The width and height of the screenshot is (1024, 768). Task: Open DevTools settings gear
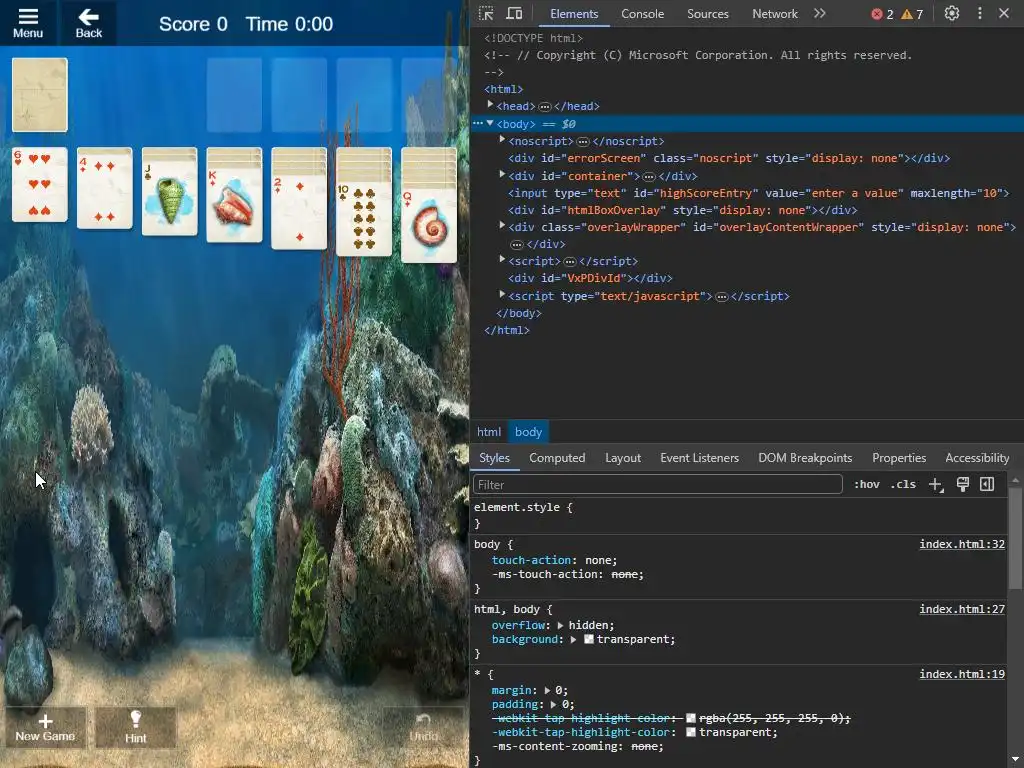click(x=952, y=13)
